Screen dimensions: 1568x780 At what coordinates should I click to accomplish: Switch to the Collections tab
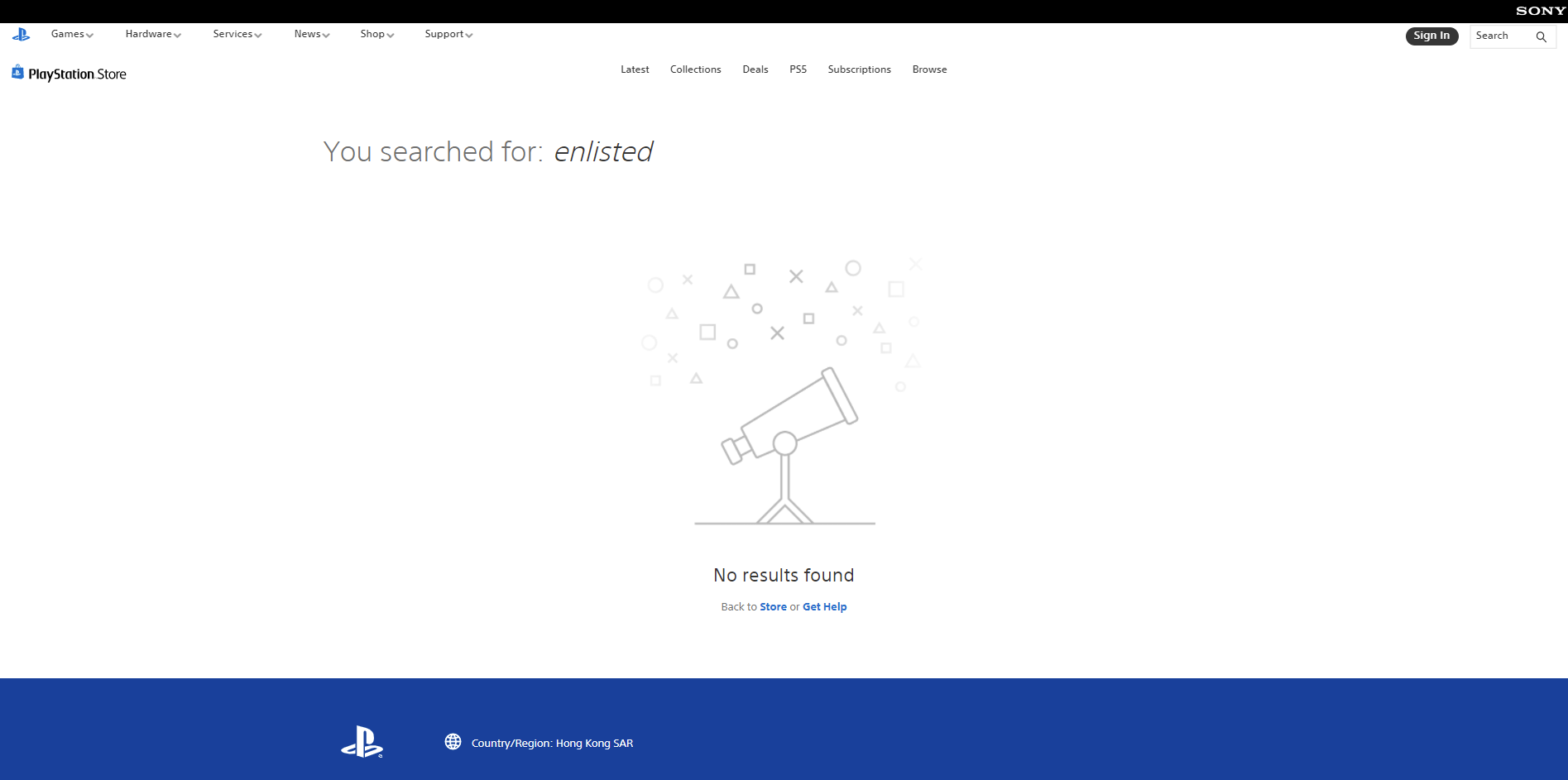(x=695, y=69)
